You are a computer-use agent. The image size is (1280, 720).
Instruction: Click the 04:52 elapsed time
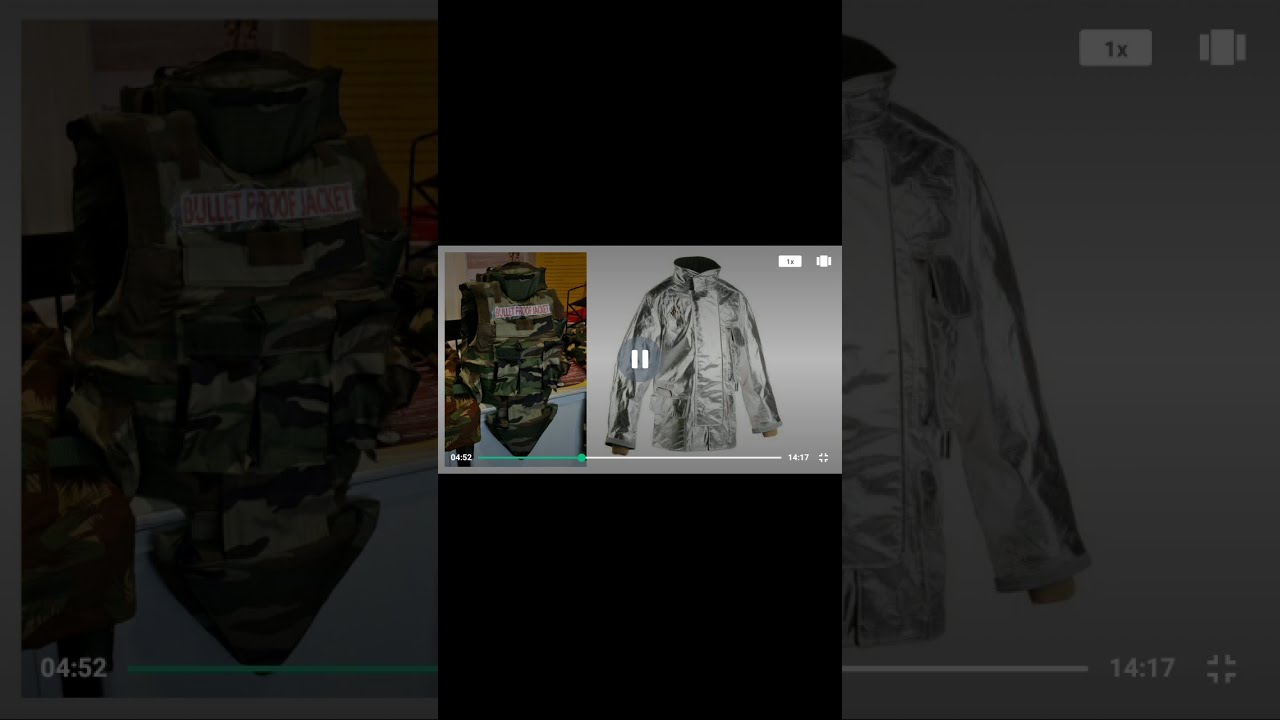click(461, 458)
